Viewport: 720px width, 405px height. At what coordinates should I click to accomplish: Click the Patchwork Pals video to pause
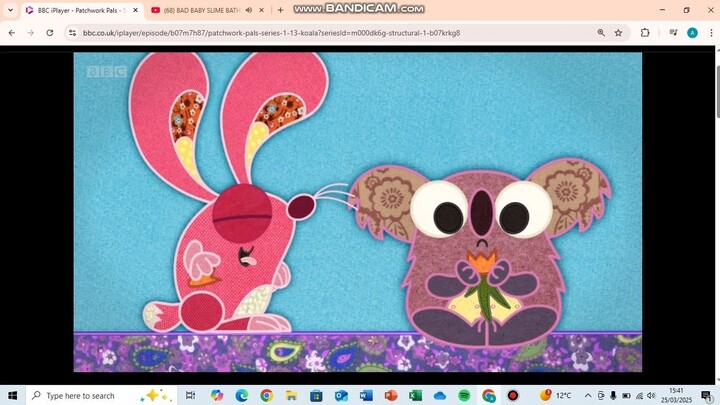tap(357, 210)
